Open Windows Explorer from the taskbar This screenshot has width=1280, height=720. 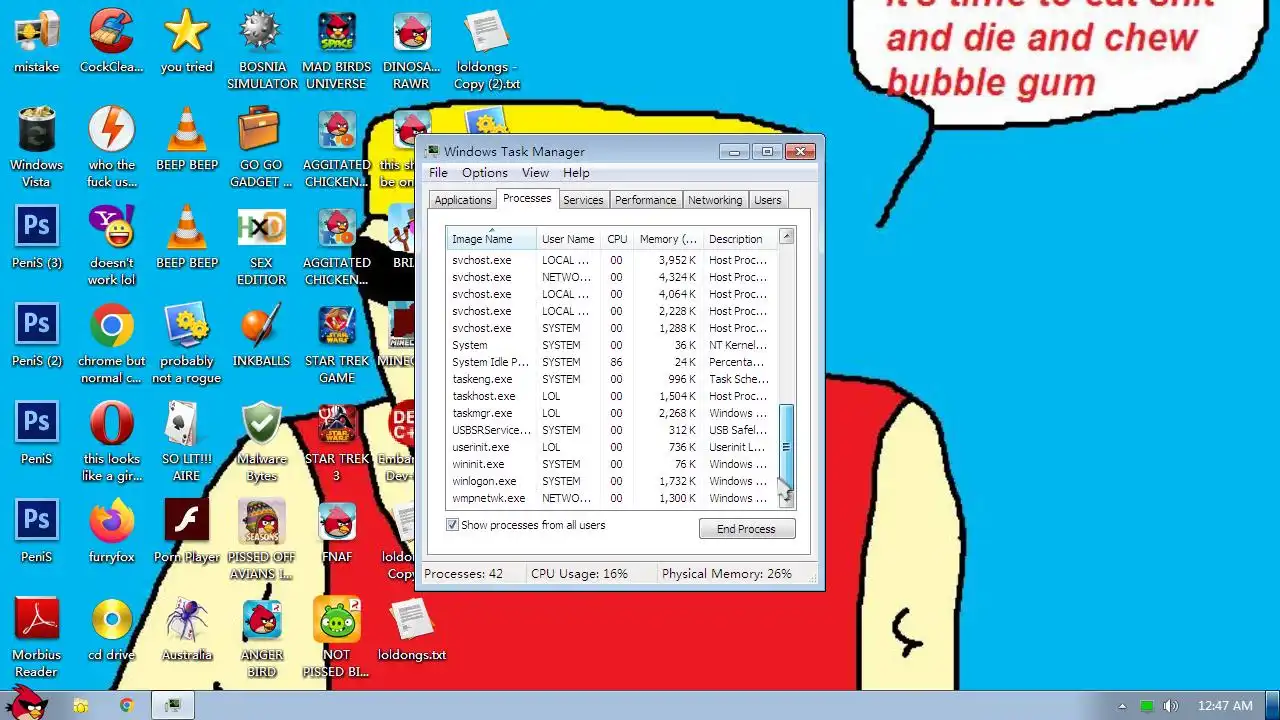coord(80,705)
